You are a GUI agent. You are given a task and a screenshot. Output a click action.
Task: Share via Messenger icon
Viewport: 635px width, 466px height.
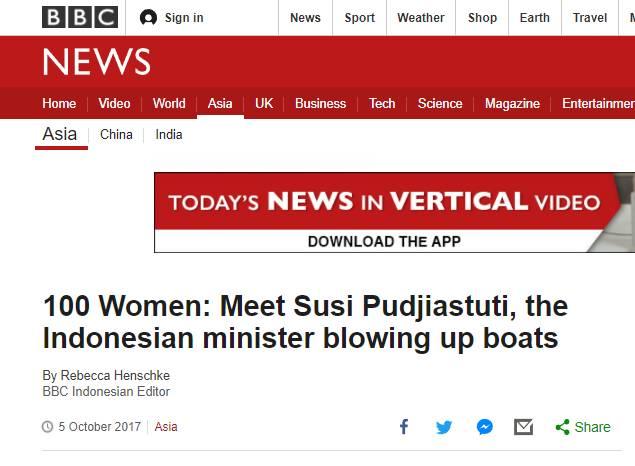484,427
